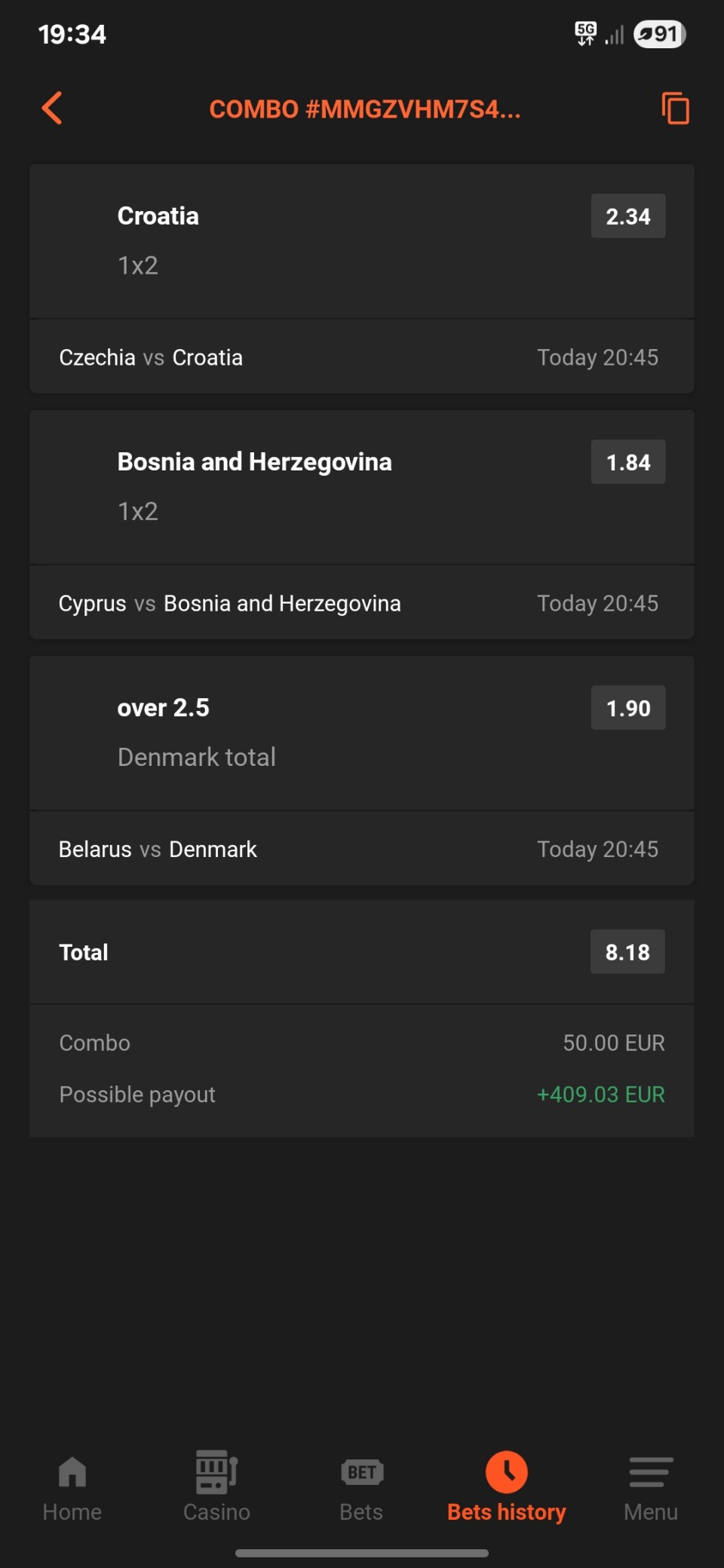
Task: Tap the Total odds 8.18 box
Action: (627, 952)
